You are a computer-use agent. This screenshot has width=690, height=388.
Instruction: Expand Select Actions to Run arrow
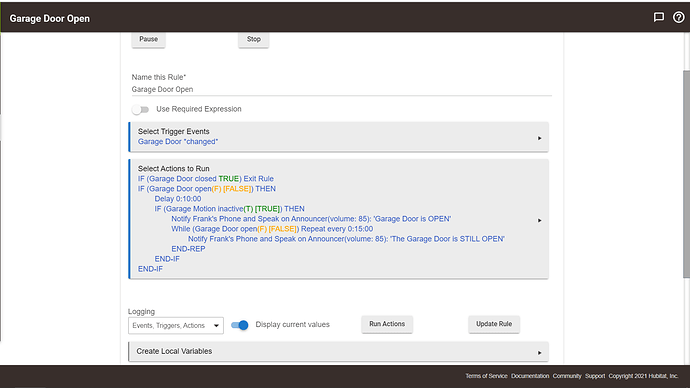tap(540, 220)
